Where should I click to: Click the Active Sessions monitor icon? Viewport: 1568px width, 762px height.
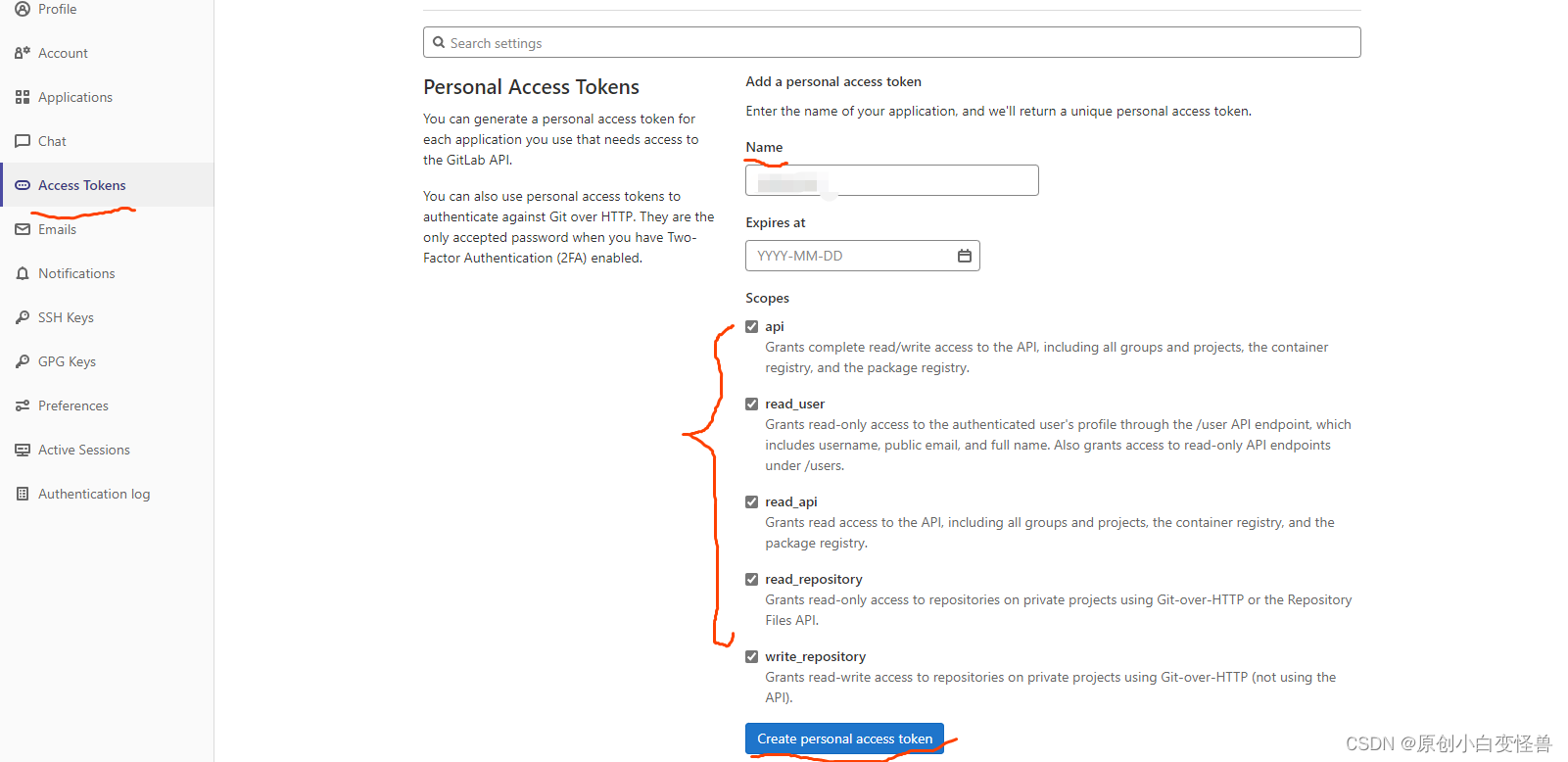pyautogui.click(x=23, y=450)
